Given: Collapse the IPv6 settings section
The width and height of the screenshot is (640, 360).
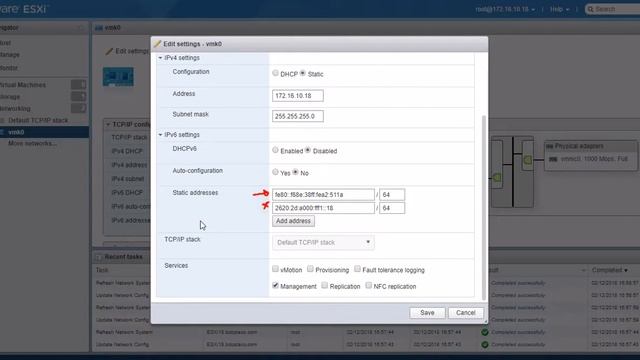Looking at the screenshot, I should click(x=160, y=135).
